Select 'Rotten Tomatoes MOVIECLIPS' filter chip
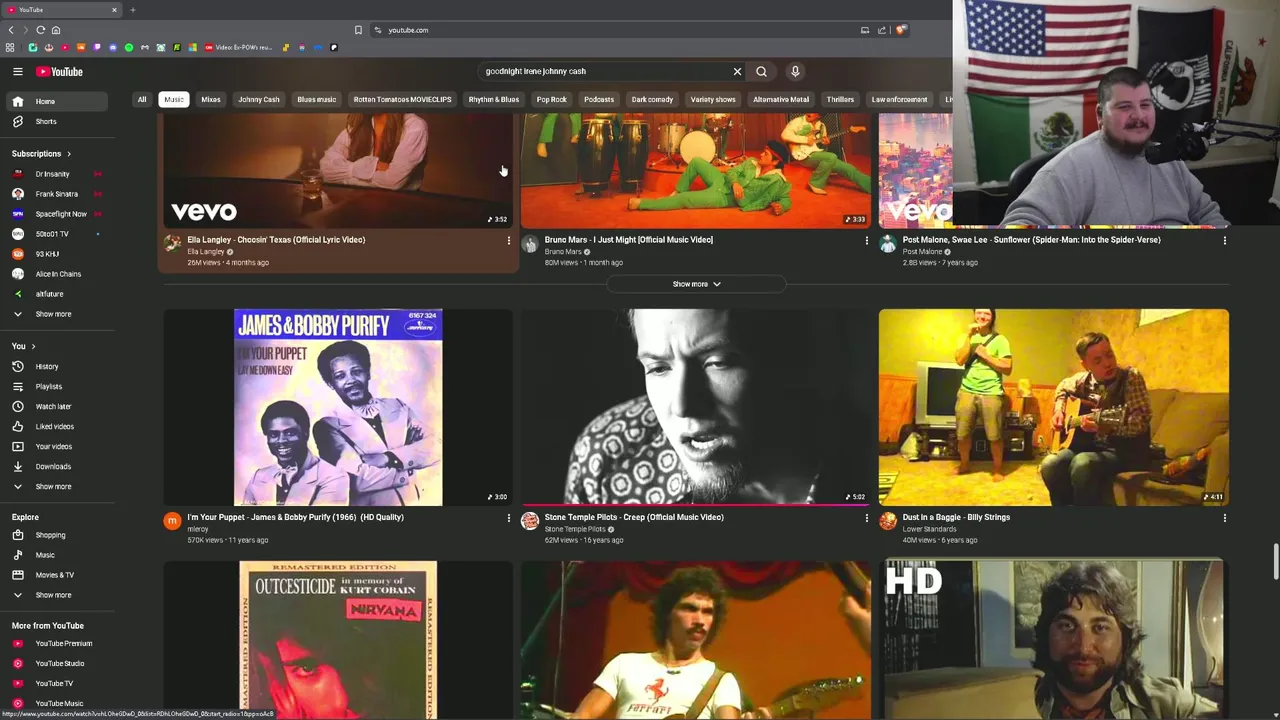The width and height of the screenshot is (1280, 720). [402, 99]
